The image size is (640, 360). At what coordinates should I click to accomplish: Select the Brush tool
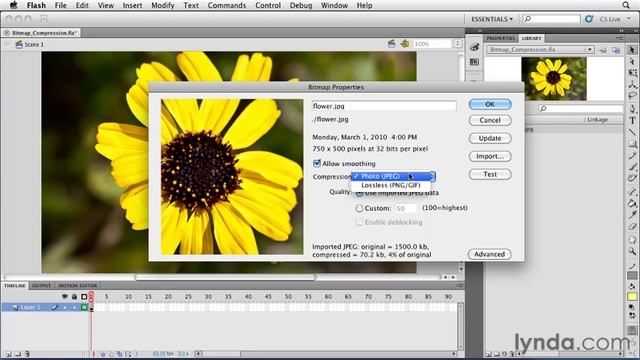click(632, 167)
